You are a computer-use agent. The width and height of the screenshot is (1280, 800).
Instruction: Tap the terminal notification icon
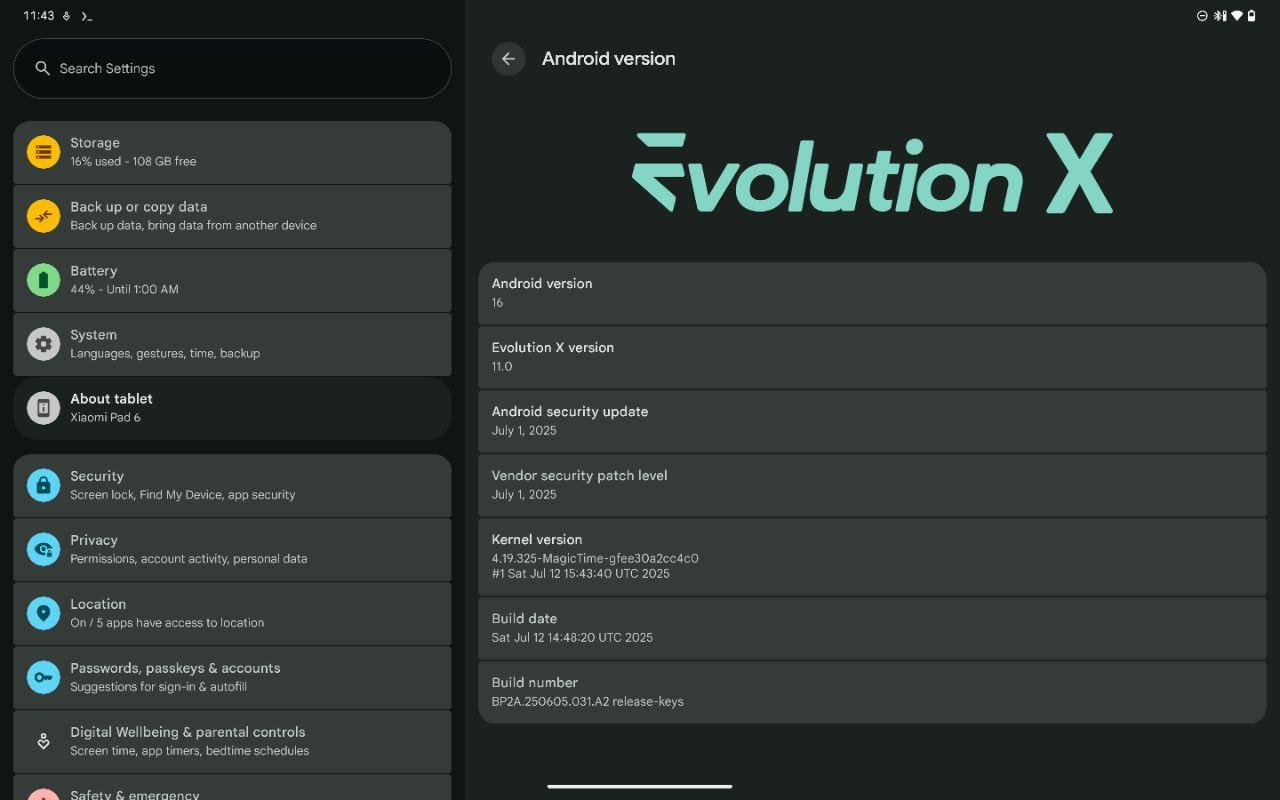87,16
